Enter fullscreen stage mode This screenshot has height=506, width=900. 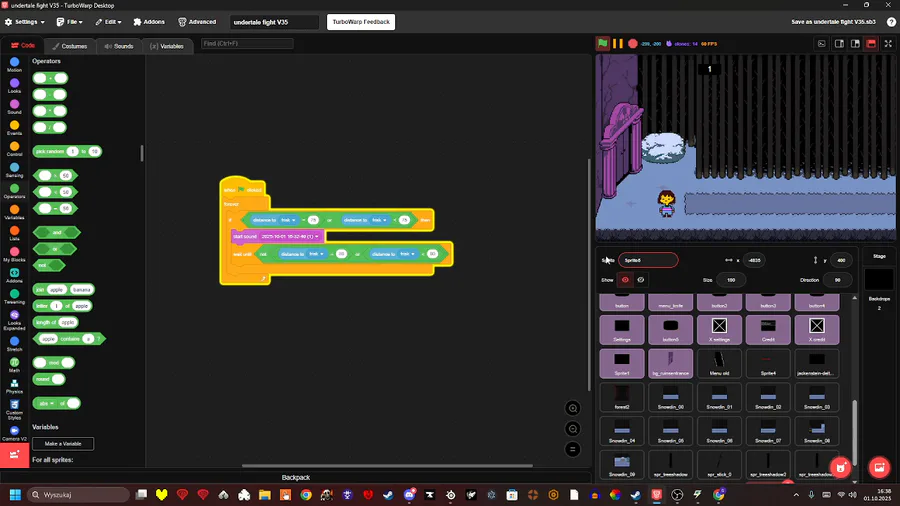888,44
